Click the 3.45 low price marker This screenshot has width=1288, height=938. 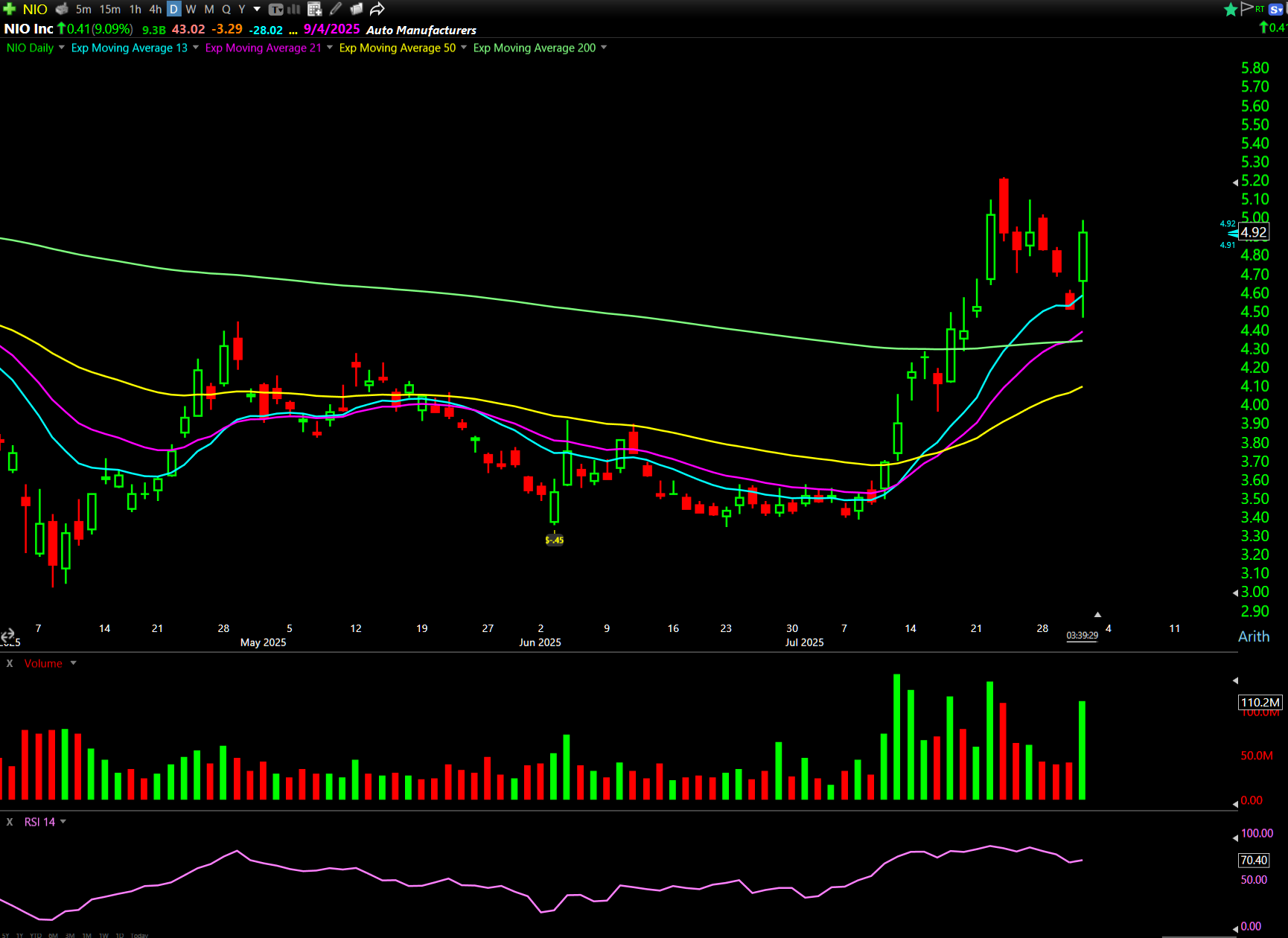tap(555, 540)
